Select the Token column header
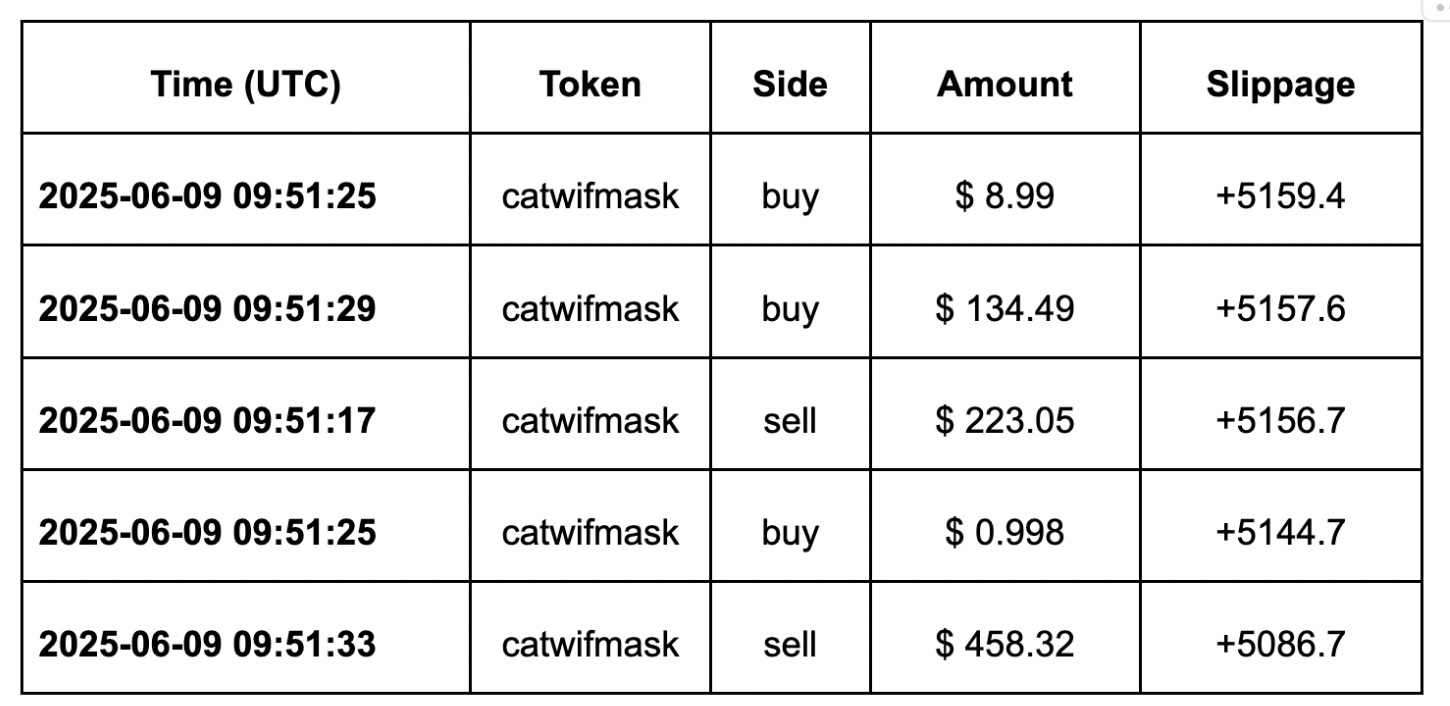The width and height of the screenshot is (1450, 706). click(x=590, y=84)
